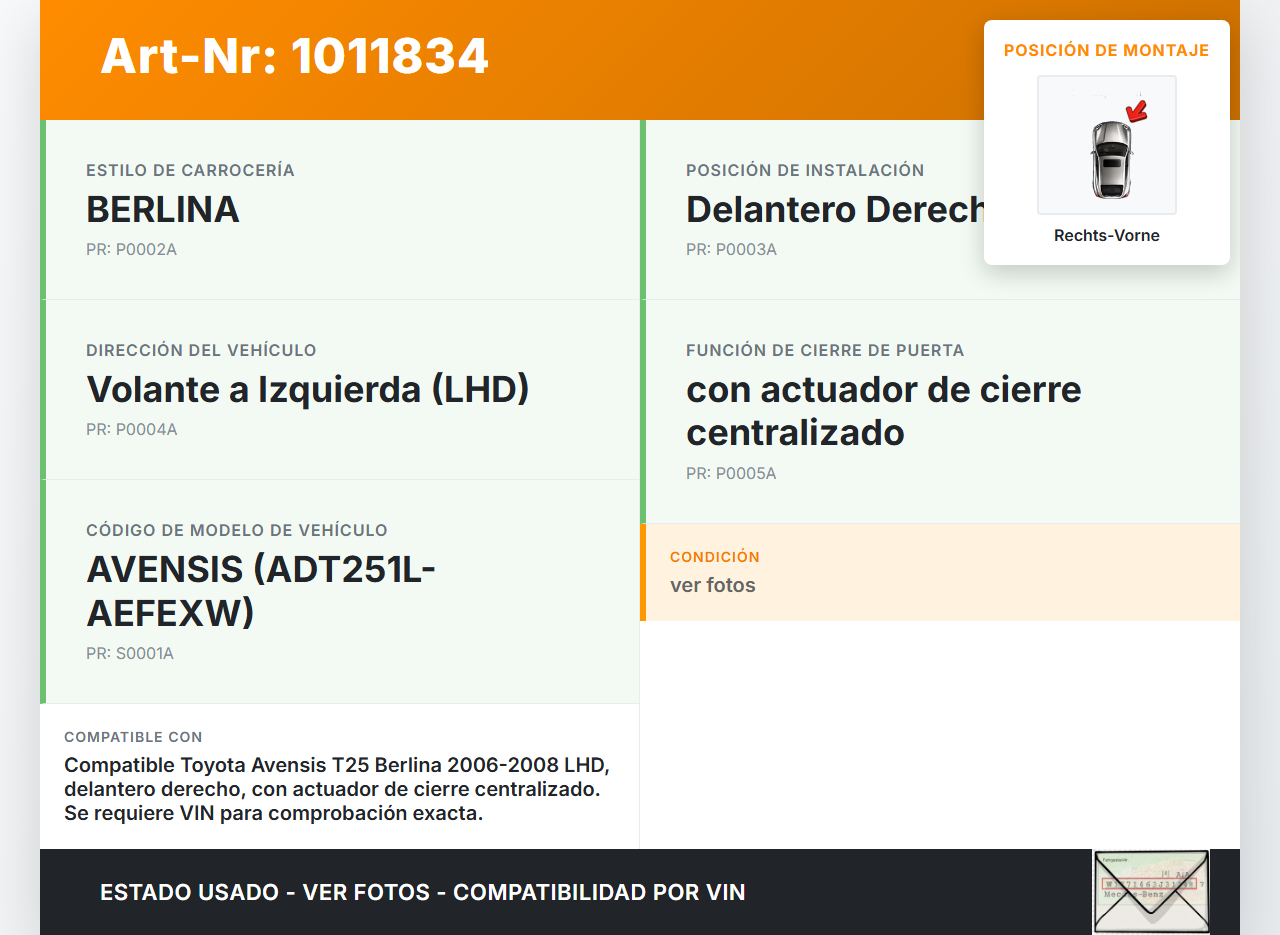1280x935 pixels.
Task: Click the Posición de Montaje heading
Action: [x=1106, y=51]
